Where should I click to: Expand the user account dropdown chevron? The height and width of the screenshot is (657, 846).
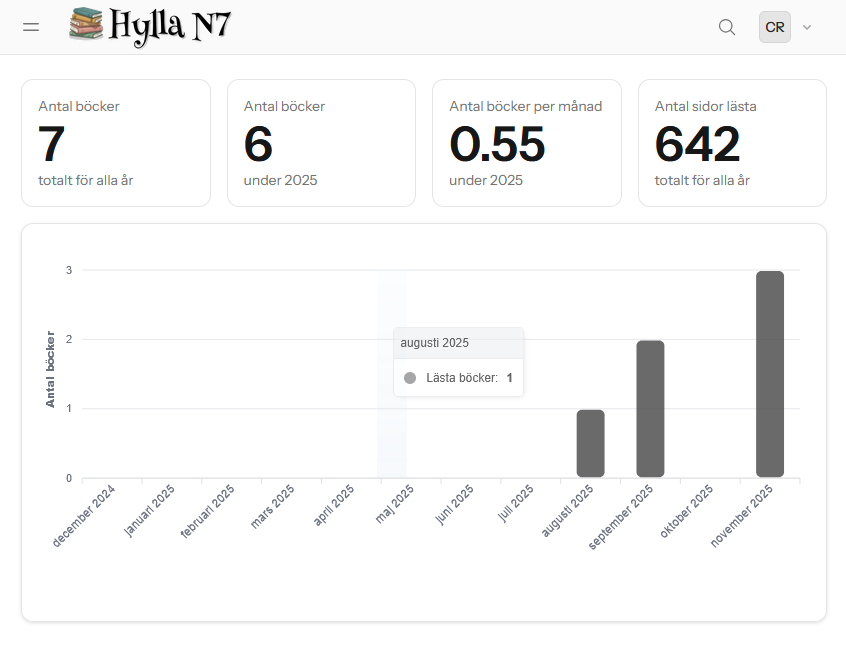pos(807,27)
